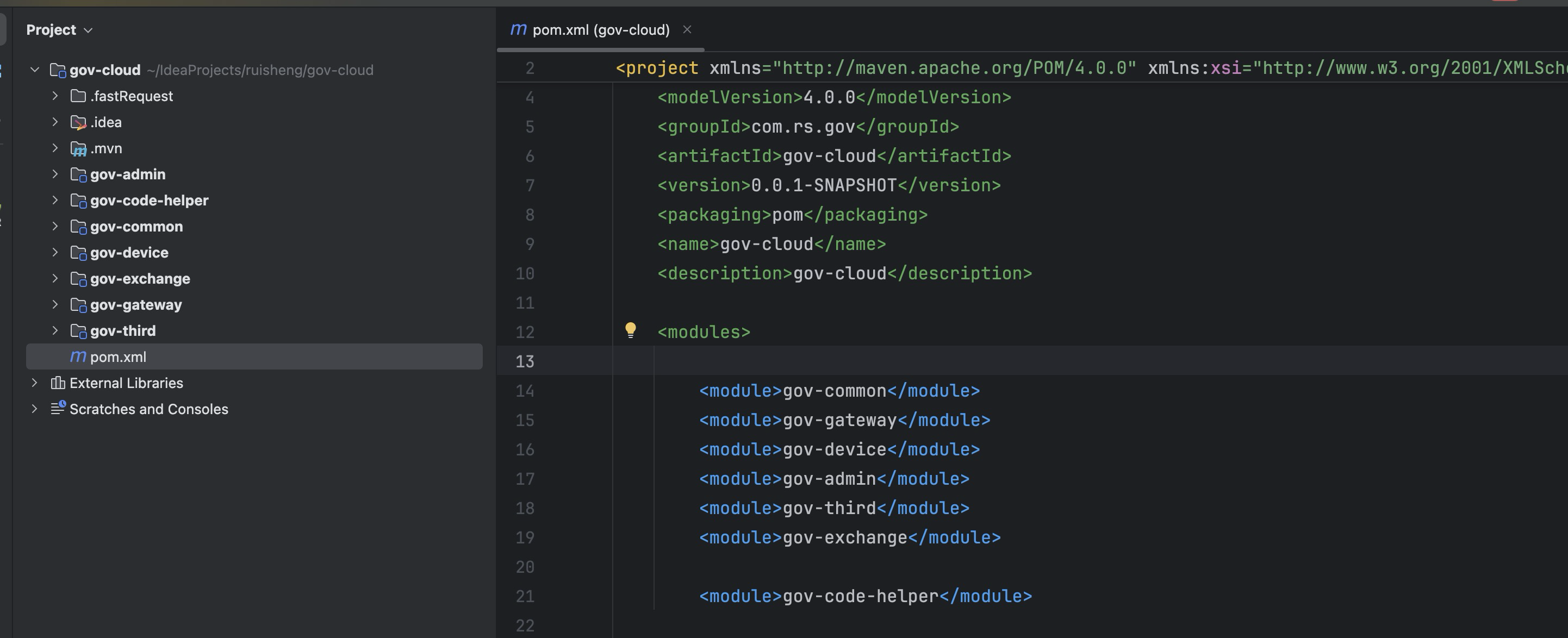The width and height of the screenshot is (1568, 638).
Task: Click the gov-admin module folder icon
Action: [78, 174]
